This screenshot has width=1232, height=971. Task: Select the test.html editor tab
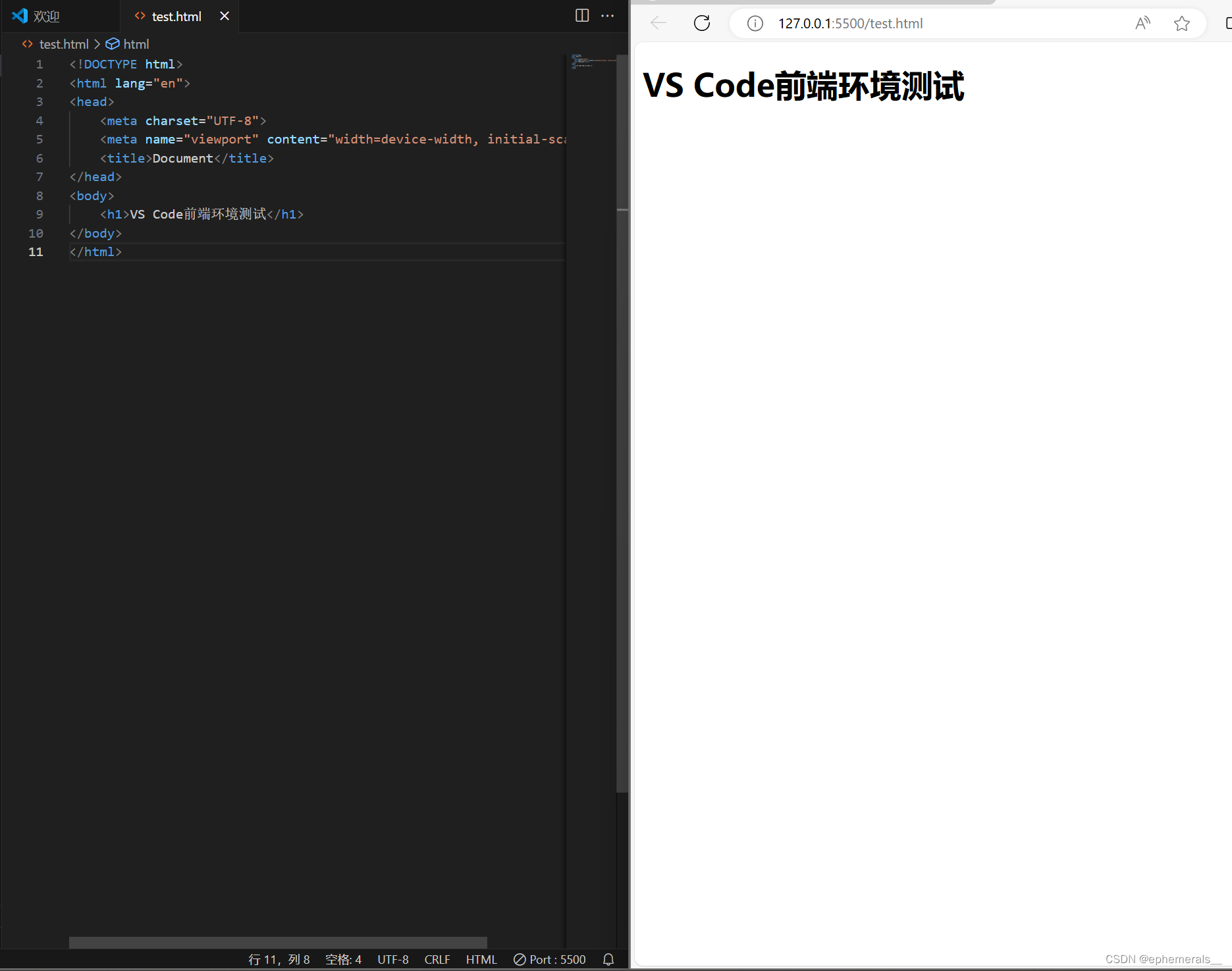[176, 16]
